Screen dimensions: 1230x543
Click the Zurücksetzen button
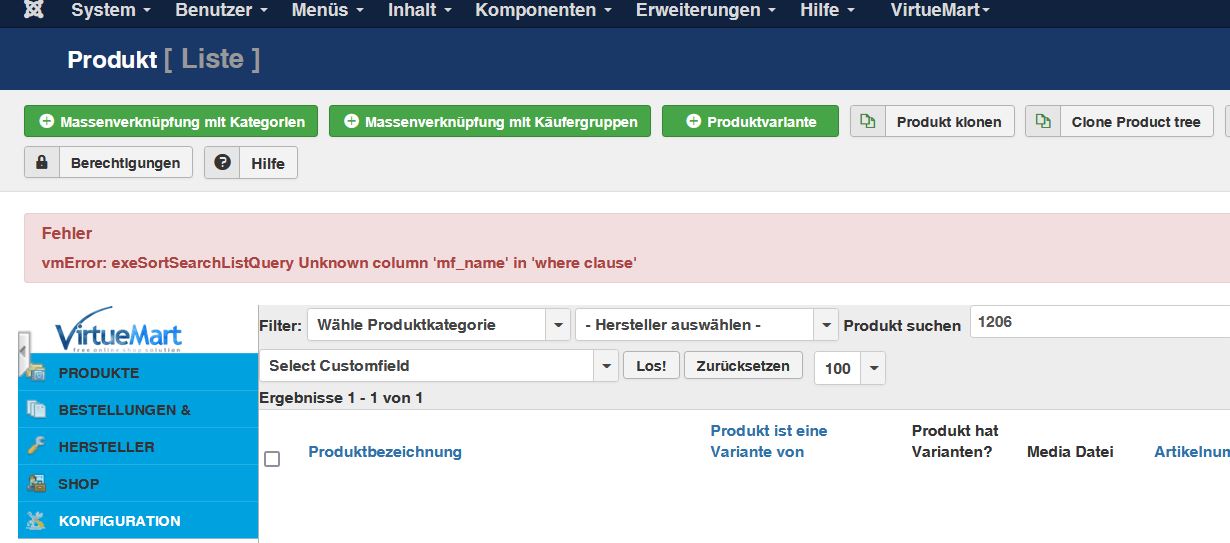743,366
